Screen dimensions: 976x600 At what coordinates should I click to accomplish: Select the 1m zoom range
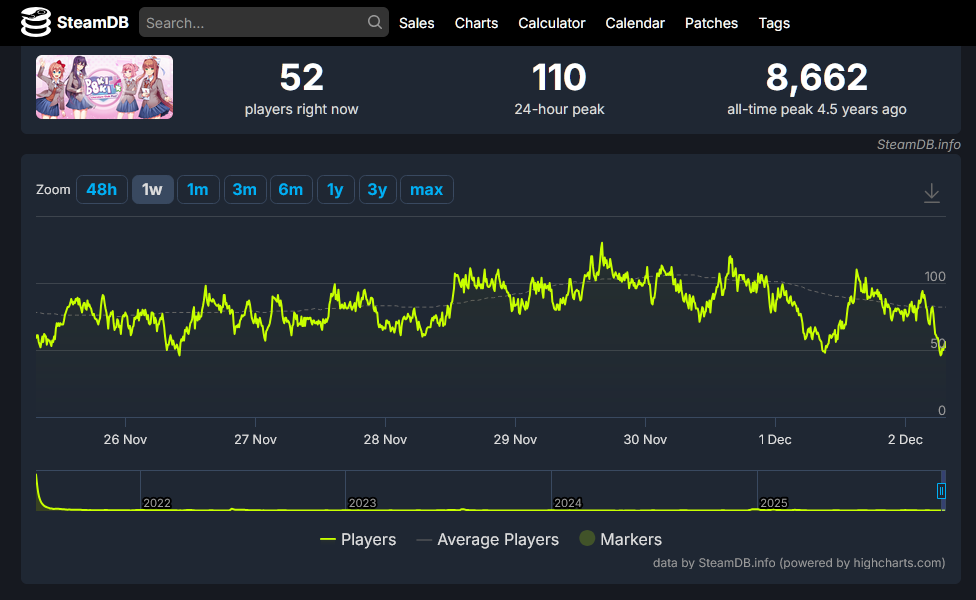click(198, 190)
